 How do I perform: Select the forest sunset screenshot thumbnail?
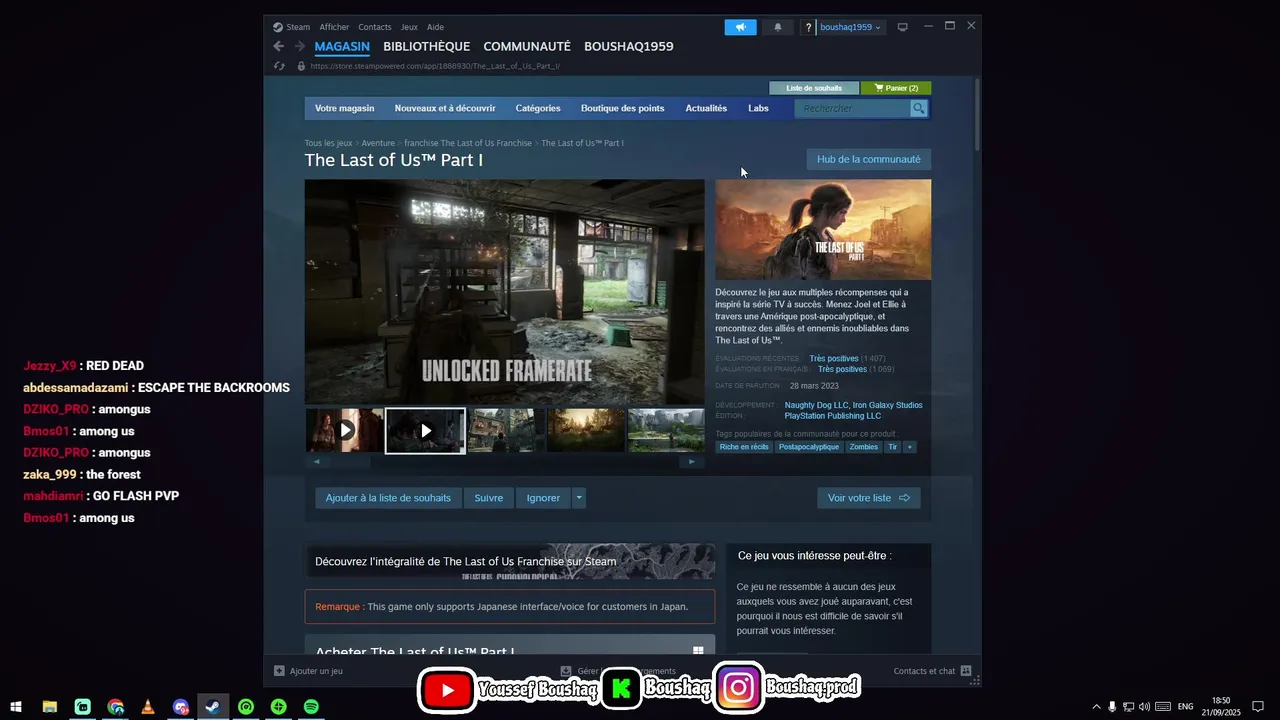click(586, 430)
